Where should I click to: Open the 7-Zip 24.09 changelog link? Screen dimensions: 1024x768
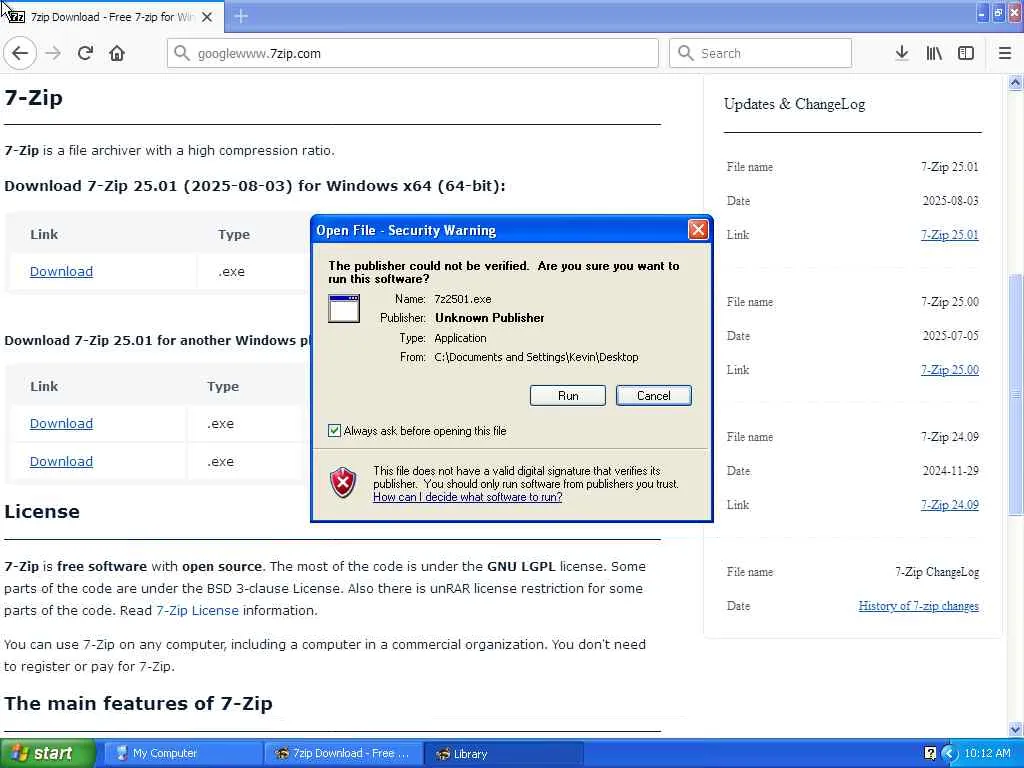tap(950, 505)
